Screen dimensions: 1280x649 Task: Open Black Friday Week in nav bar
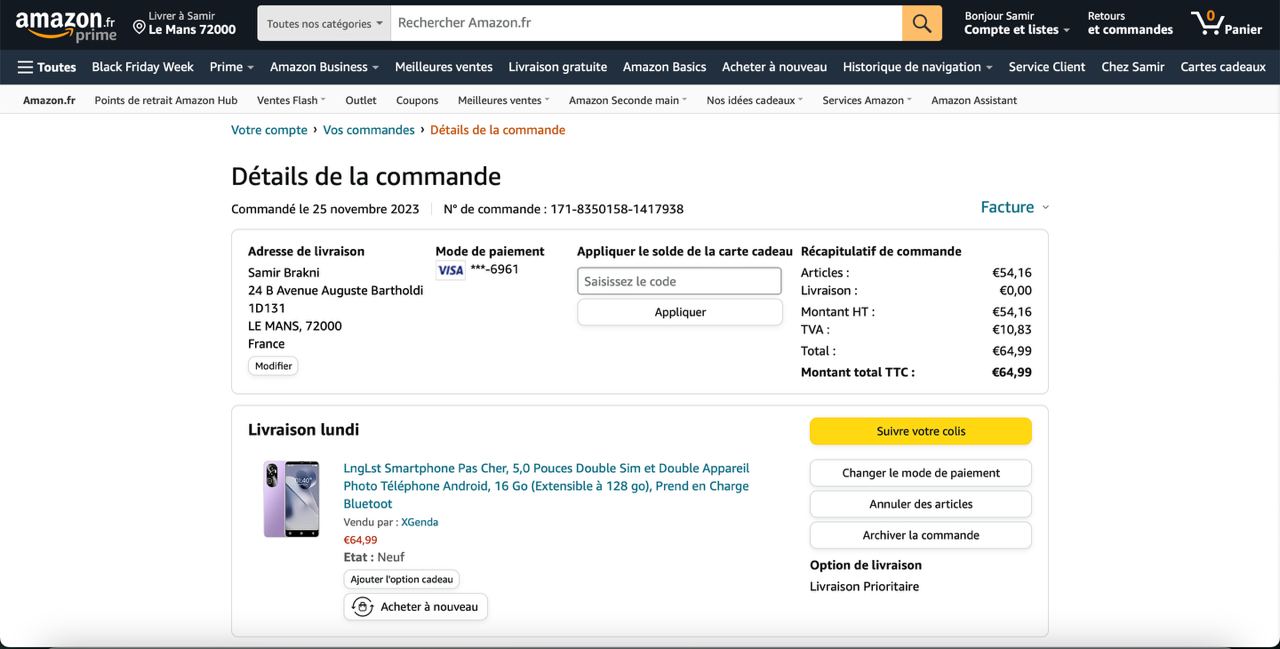142,67
